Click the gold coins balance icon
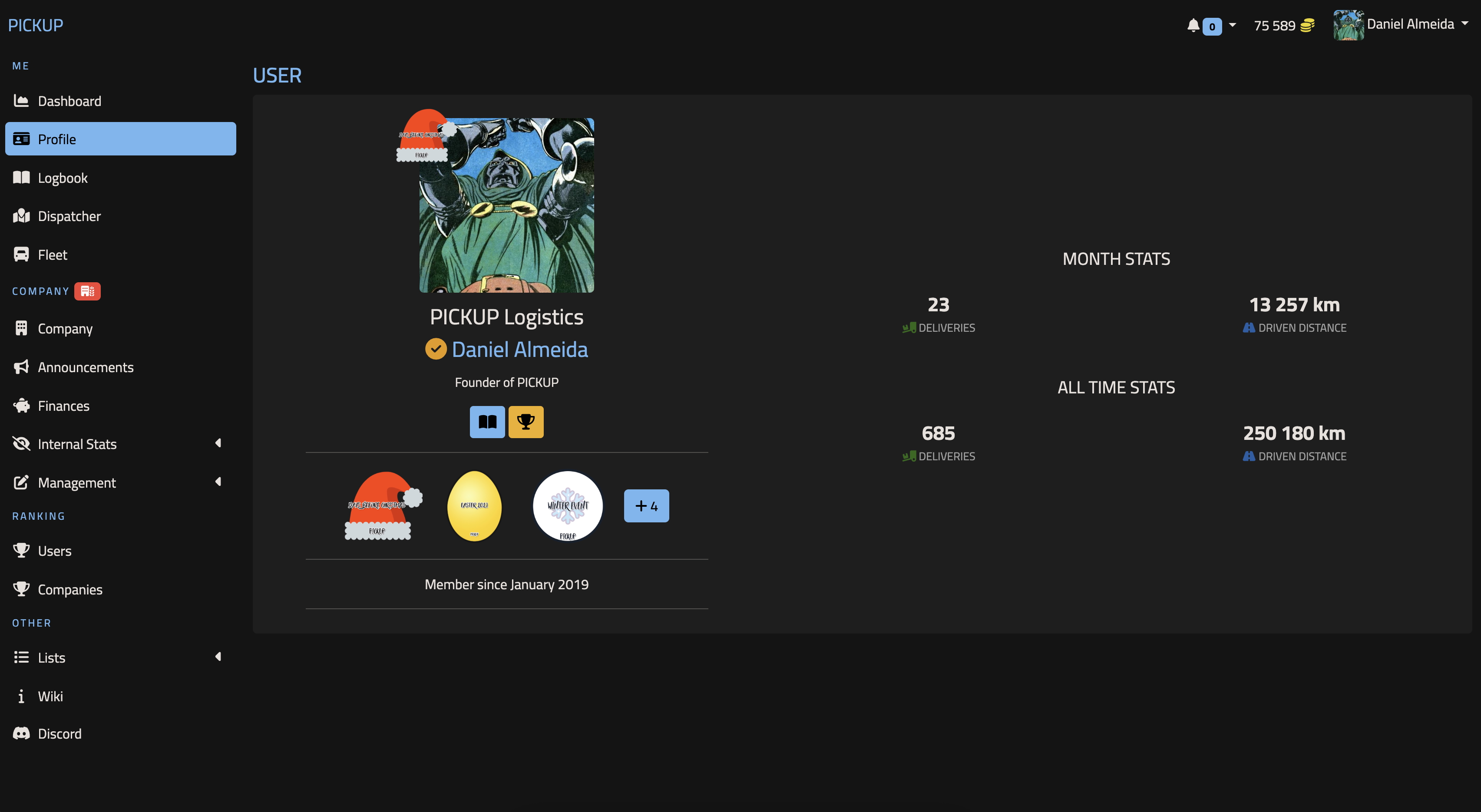The image size is (1481, 812). coord(1307,26)
